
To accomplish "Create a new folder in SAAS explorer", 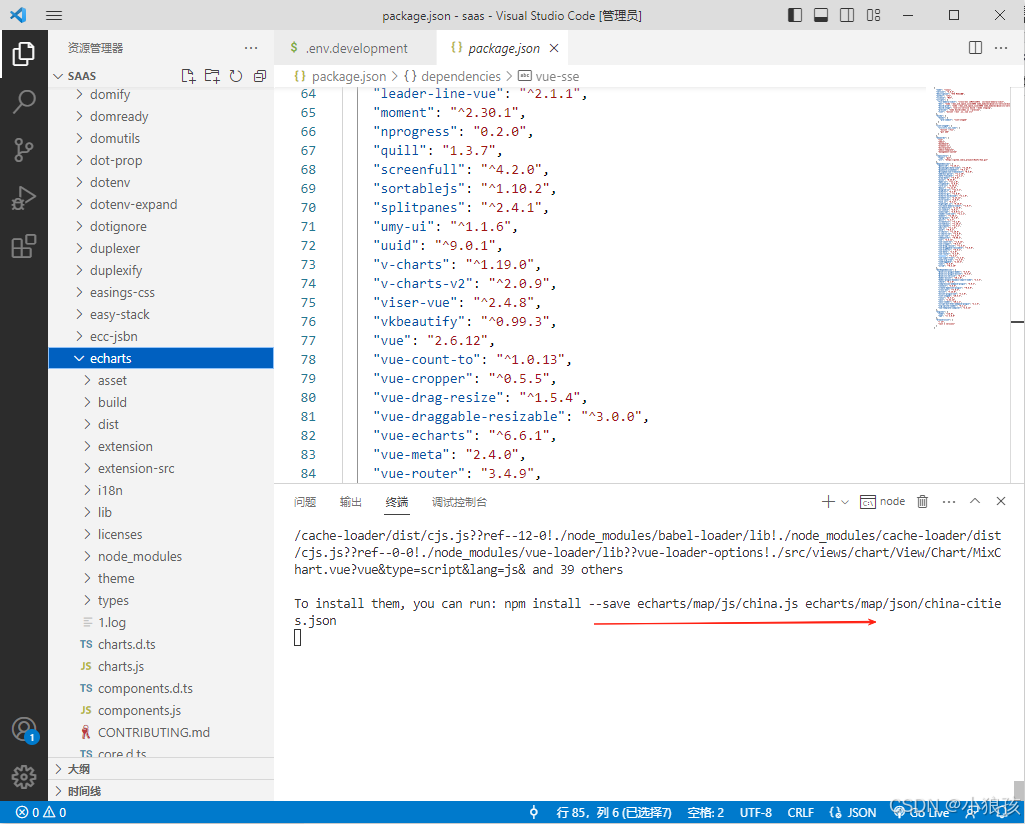I will [x=212, y=76].
